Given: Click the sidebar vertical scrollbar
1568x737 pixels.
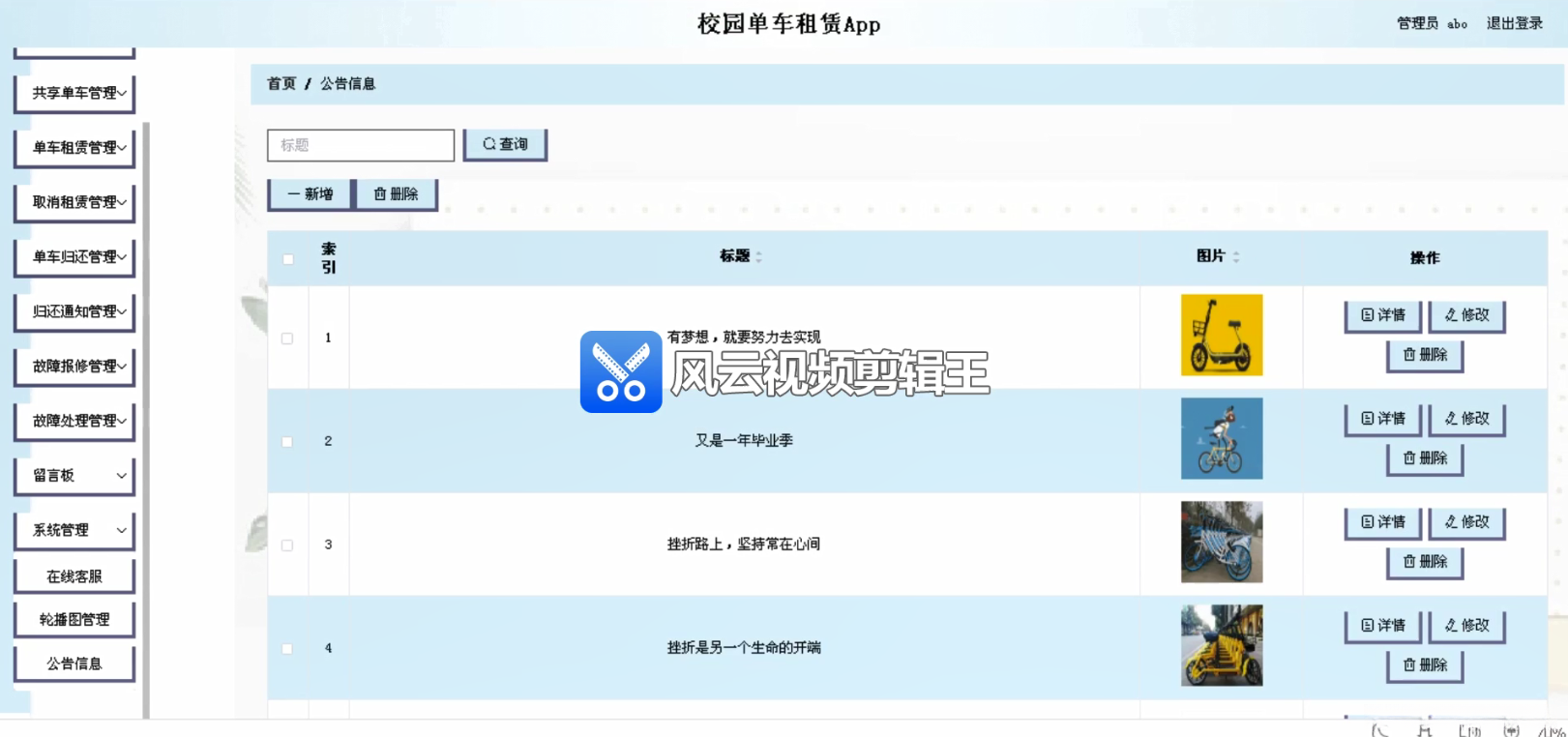Looking at the screenshot, I should [146, 420].
